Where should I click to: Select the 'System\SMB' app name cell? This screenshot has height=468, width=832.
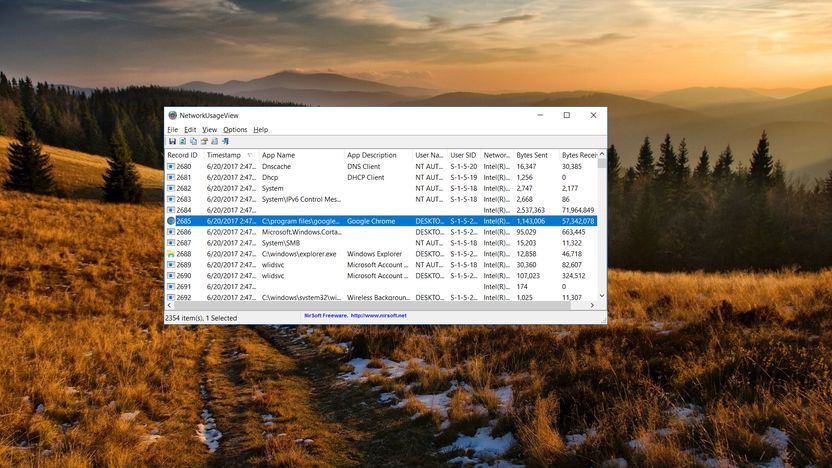pos(281,243)
